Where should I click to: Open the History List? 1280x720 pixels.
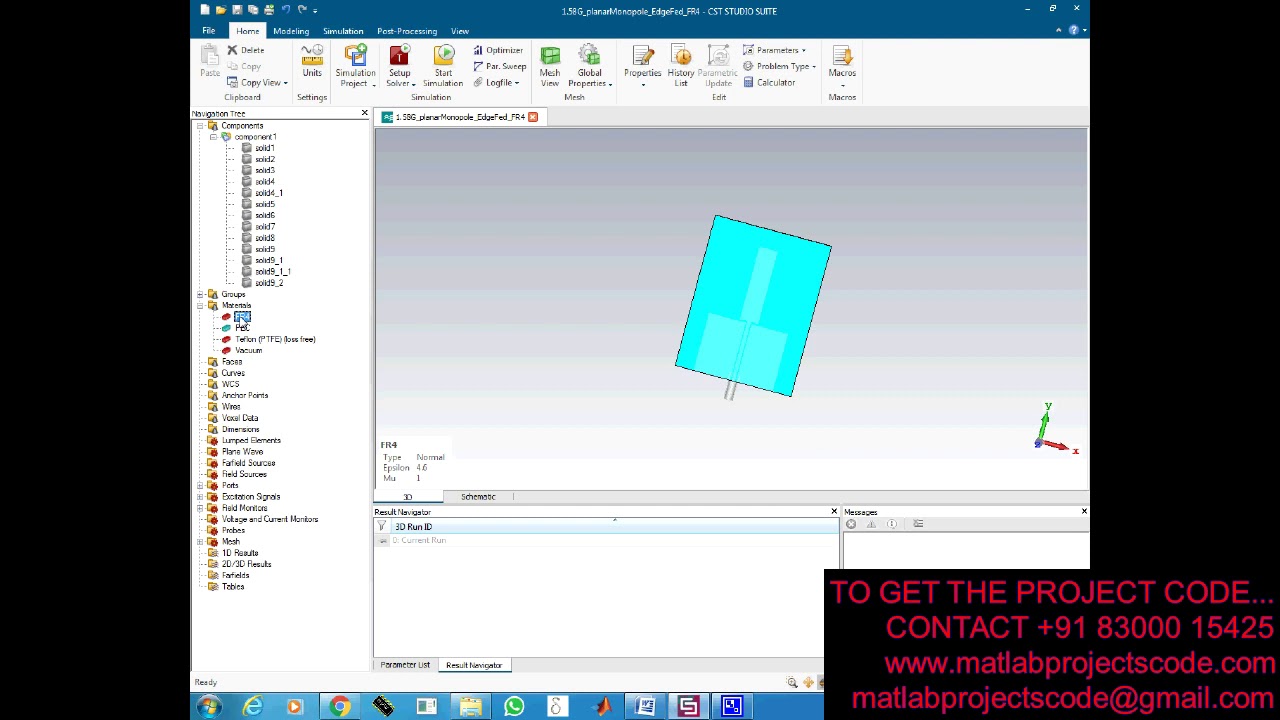(681, 66)
